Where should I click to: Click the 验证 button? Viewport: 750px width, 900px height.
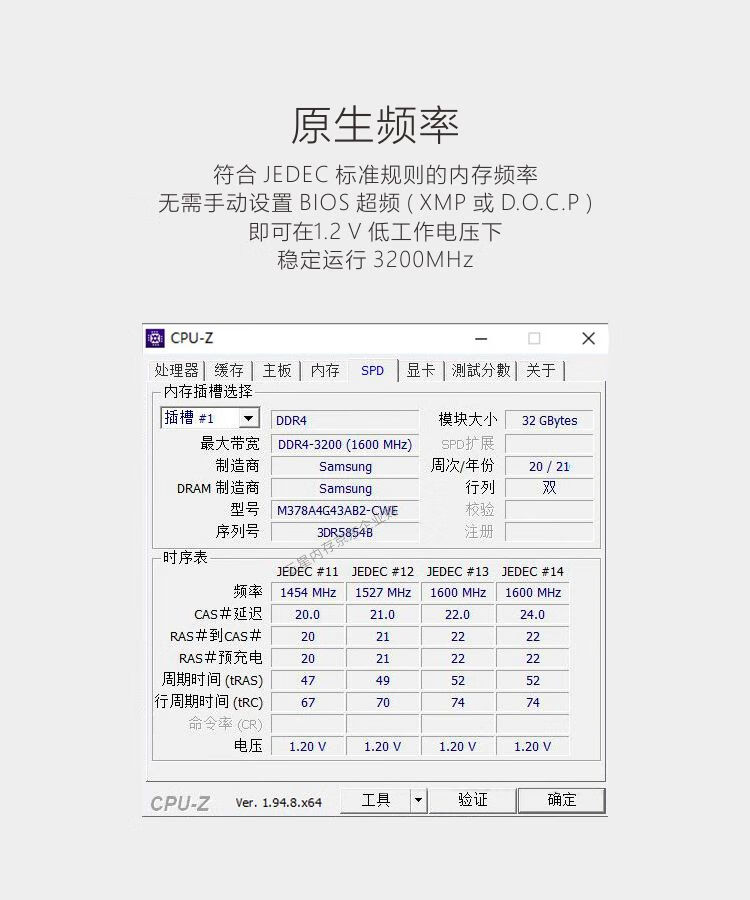472,800
